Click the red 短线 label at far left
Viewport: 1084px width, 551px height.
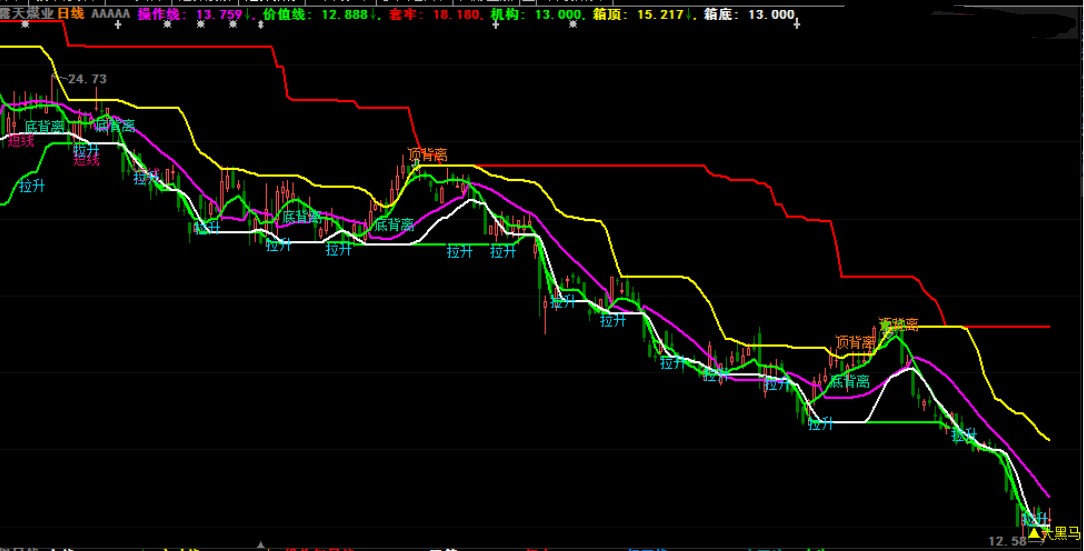[20, 141]
